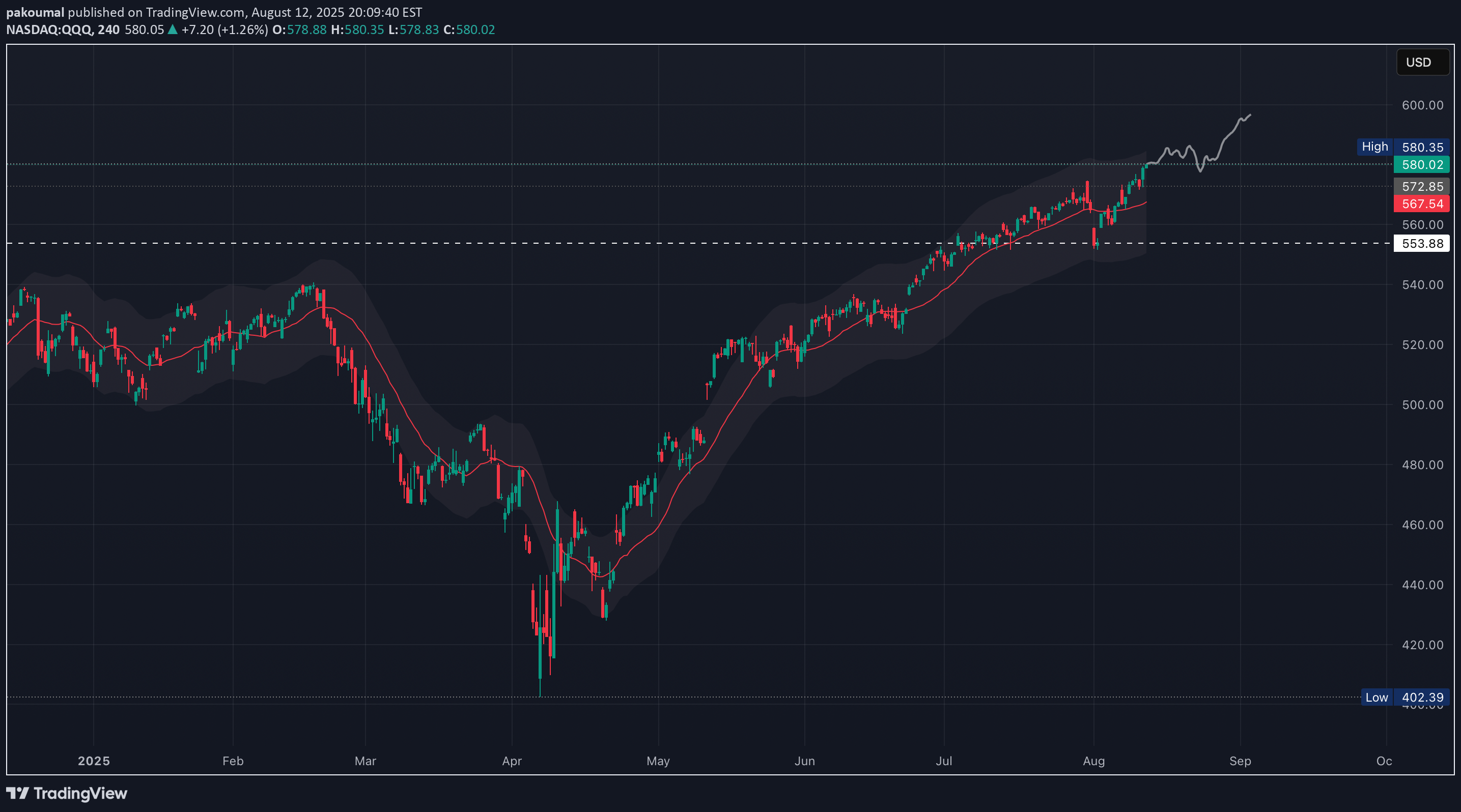Click the pakoumal author name

point(35,12)
